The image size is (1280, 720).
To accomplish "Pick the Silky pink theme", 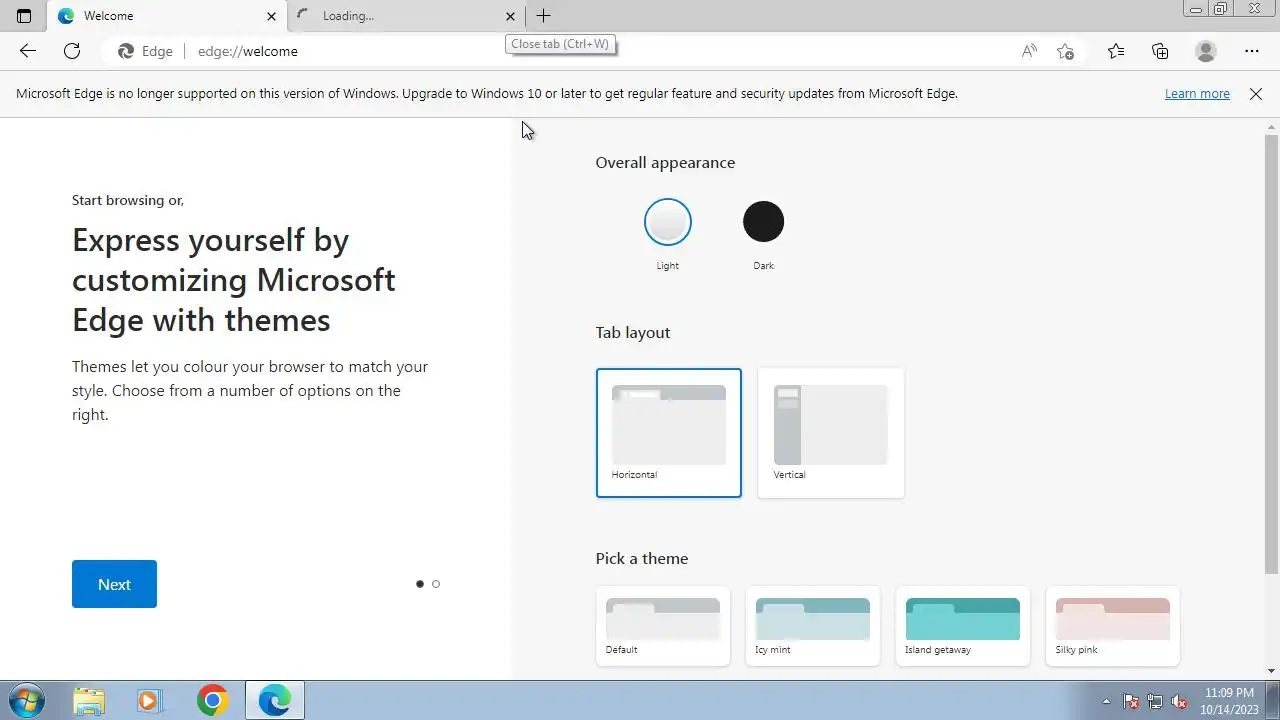I will [1113, 626].
